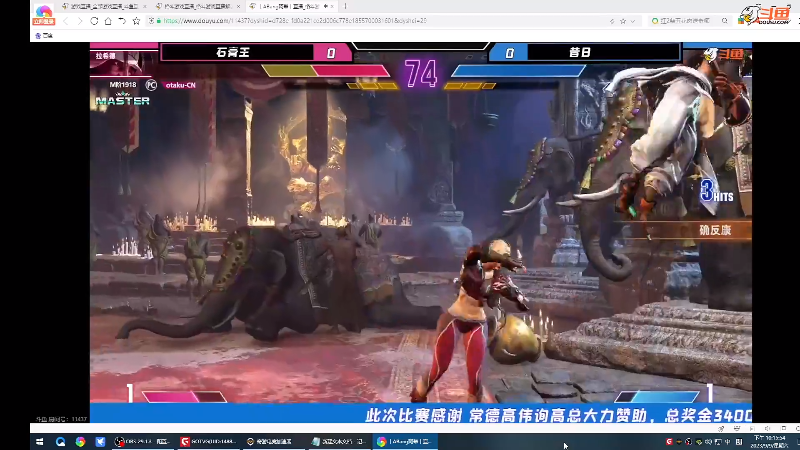This screenshot has height=450, width=800.
Task: Open the Windows Start menu
Action: [x=39, y=442]
